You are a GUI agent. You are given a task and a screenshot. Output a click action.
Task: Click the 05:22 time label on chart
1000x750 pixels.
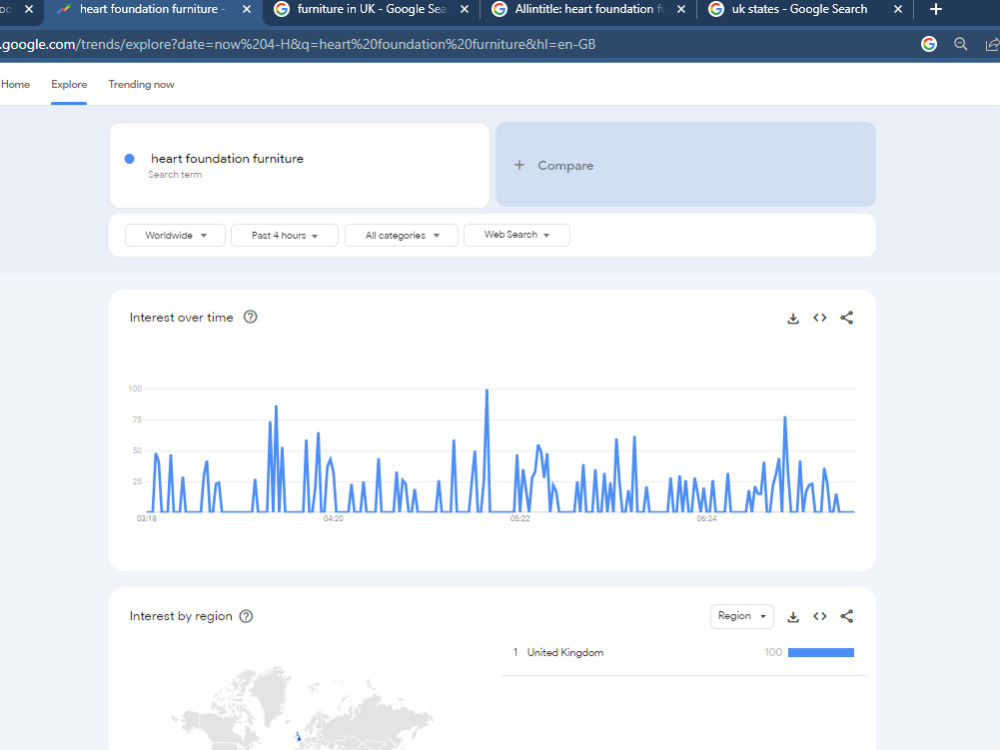520,518
